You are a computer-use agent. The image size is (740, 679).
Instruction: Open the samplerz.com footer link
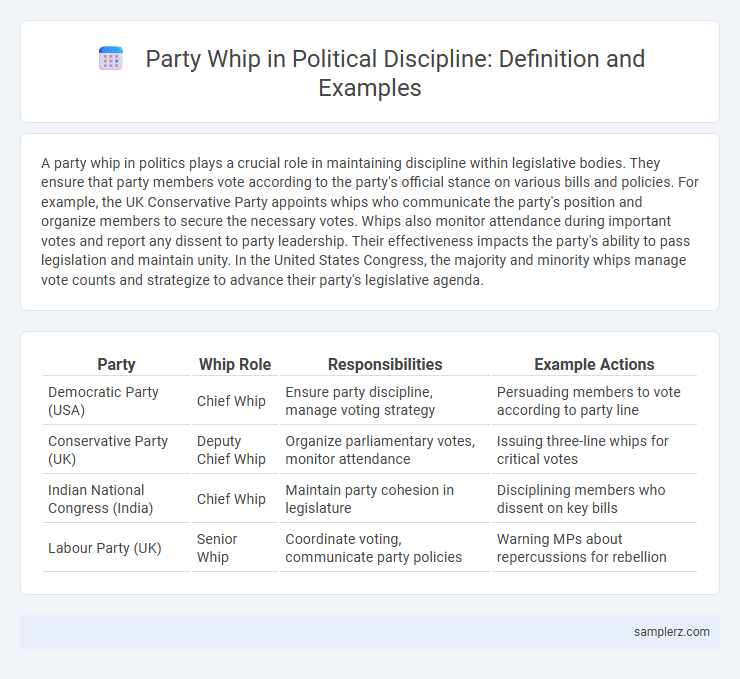point(672,631)
